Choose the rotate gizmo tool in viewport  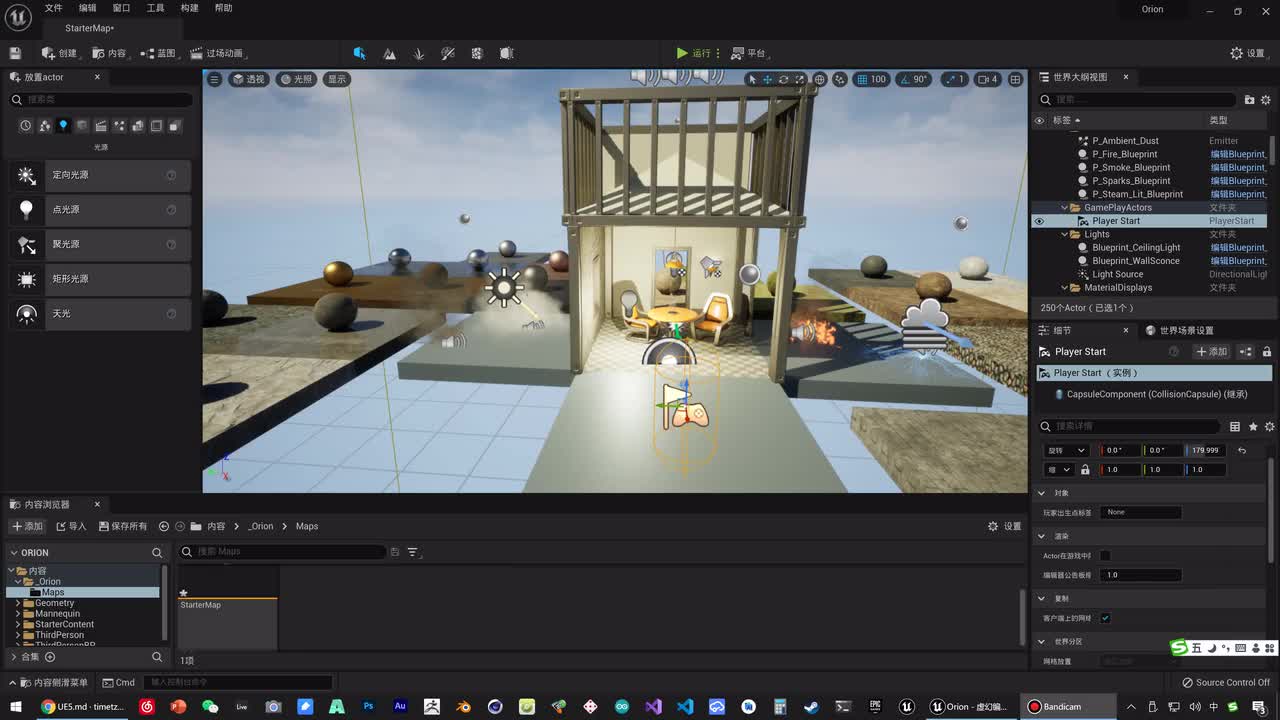click(783, 79)
